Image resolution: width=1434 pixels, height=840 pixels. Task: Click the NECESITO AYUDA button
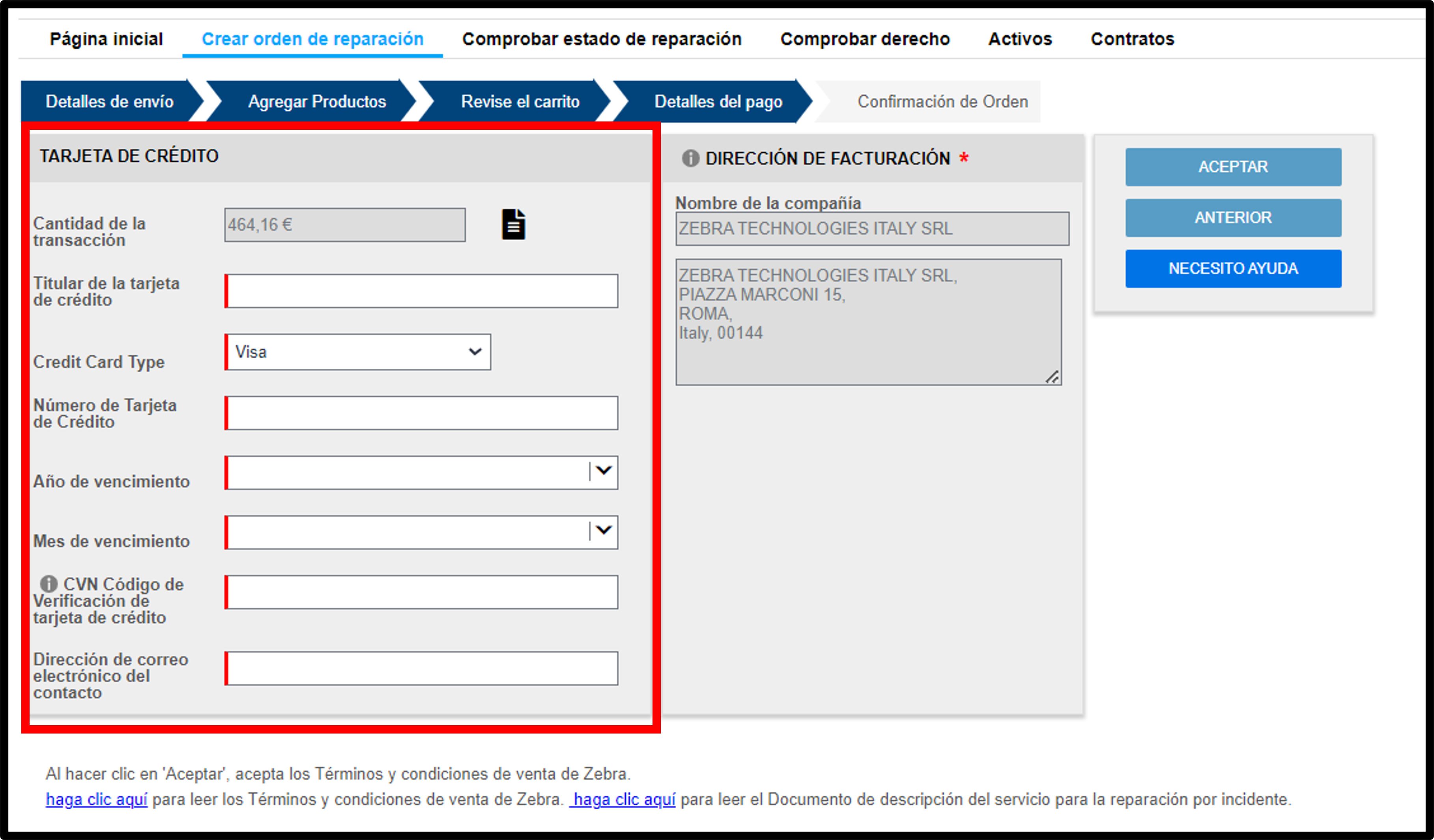coord(1232,268)
